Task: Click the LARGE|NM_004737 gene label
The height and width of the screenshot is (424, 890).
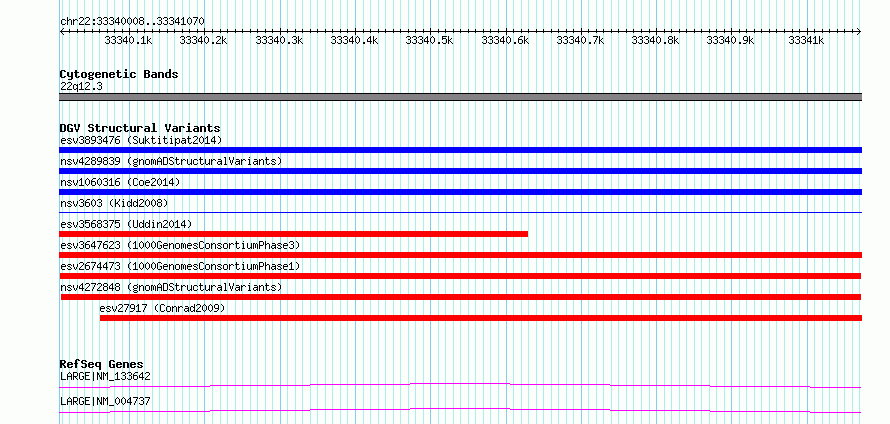Action: tap(105, 401)
